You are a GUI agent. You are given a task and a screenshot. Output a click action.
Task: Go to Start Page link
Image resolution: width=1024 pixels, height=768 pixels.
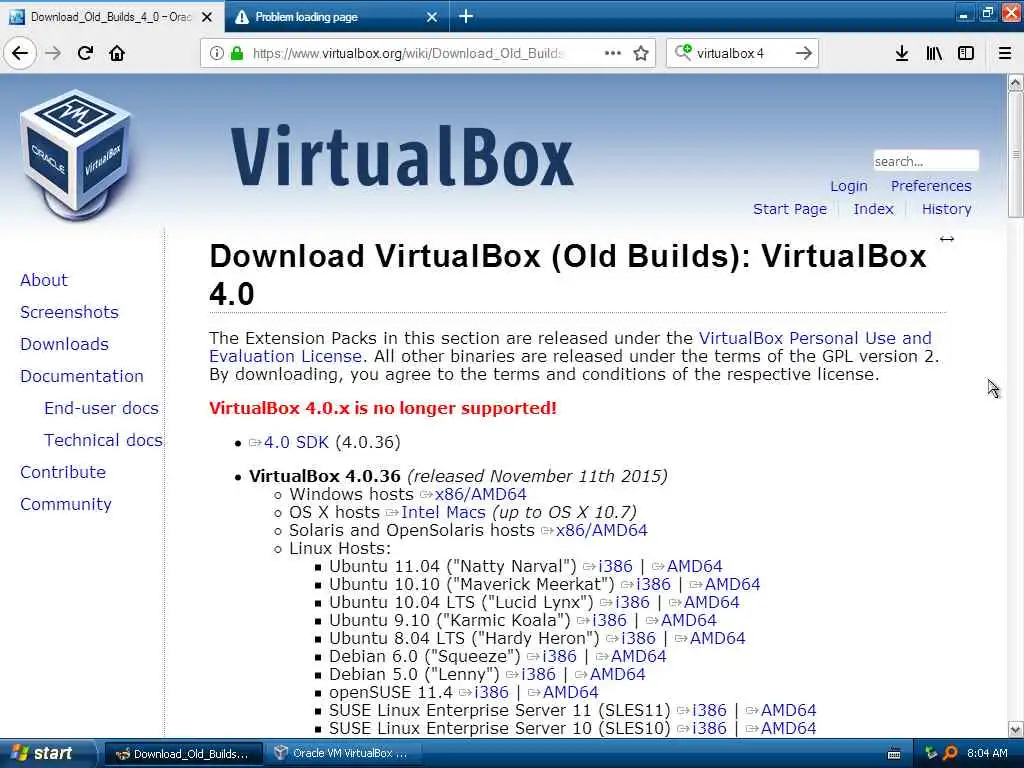790,209
